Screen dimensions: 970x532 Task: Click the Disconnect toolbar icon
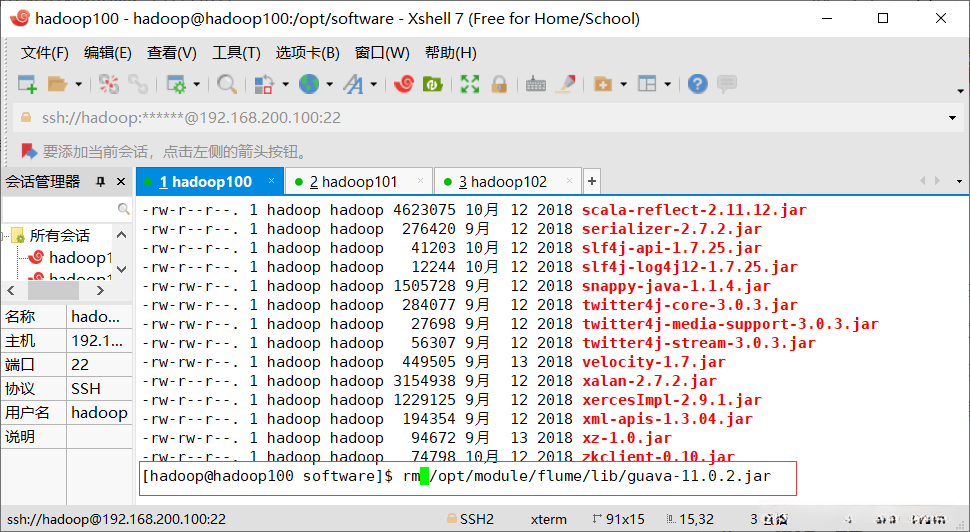point(109,84)
